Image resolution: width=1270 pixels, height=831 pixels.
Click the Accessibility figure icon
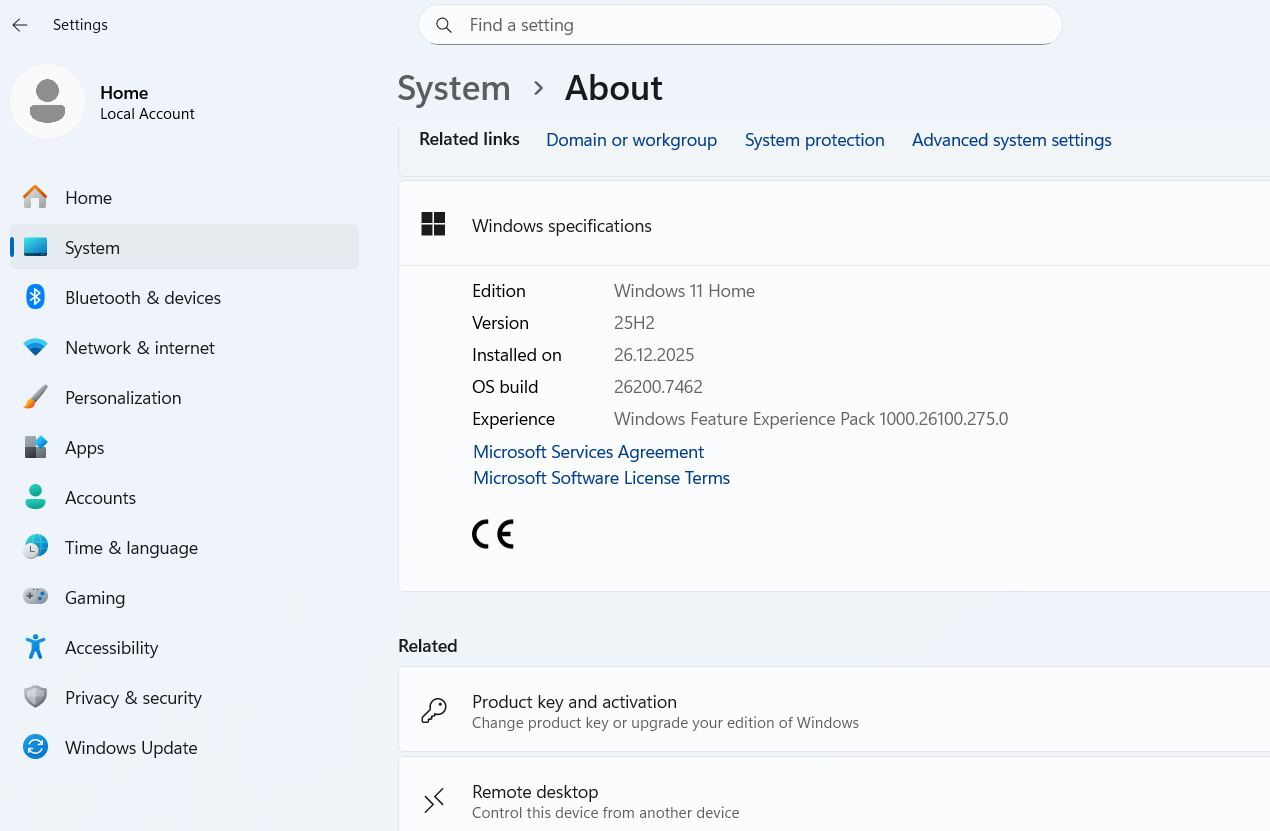(36, 647)
